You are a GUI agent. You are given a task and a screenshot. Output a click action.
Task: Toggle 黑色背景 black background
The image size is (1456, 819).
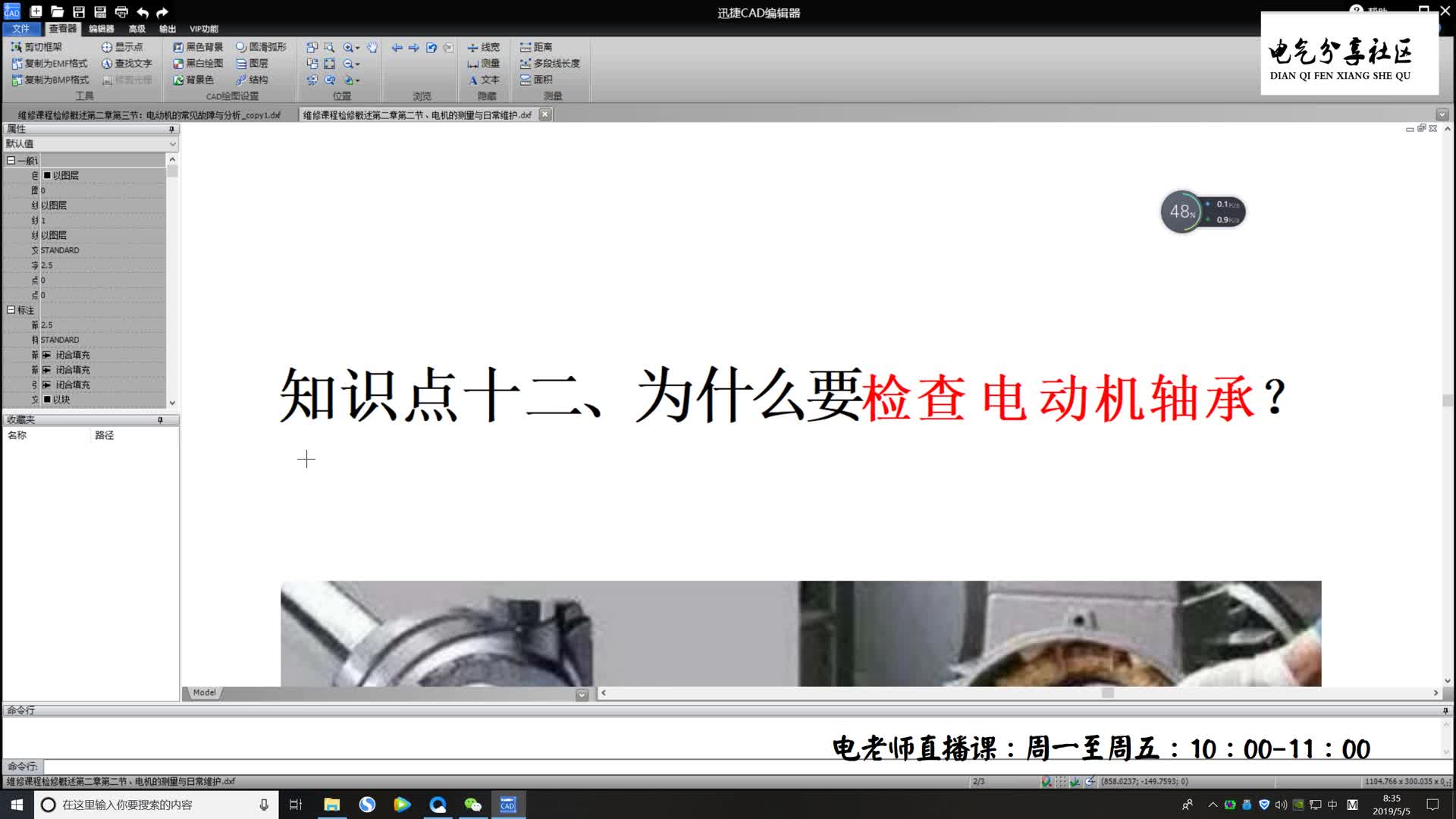(x=198, y=47)
